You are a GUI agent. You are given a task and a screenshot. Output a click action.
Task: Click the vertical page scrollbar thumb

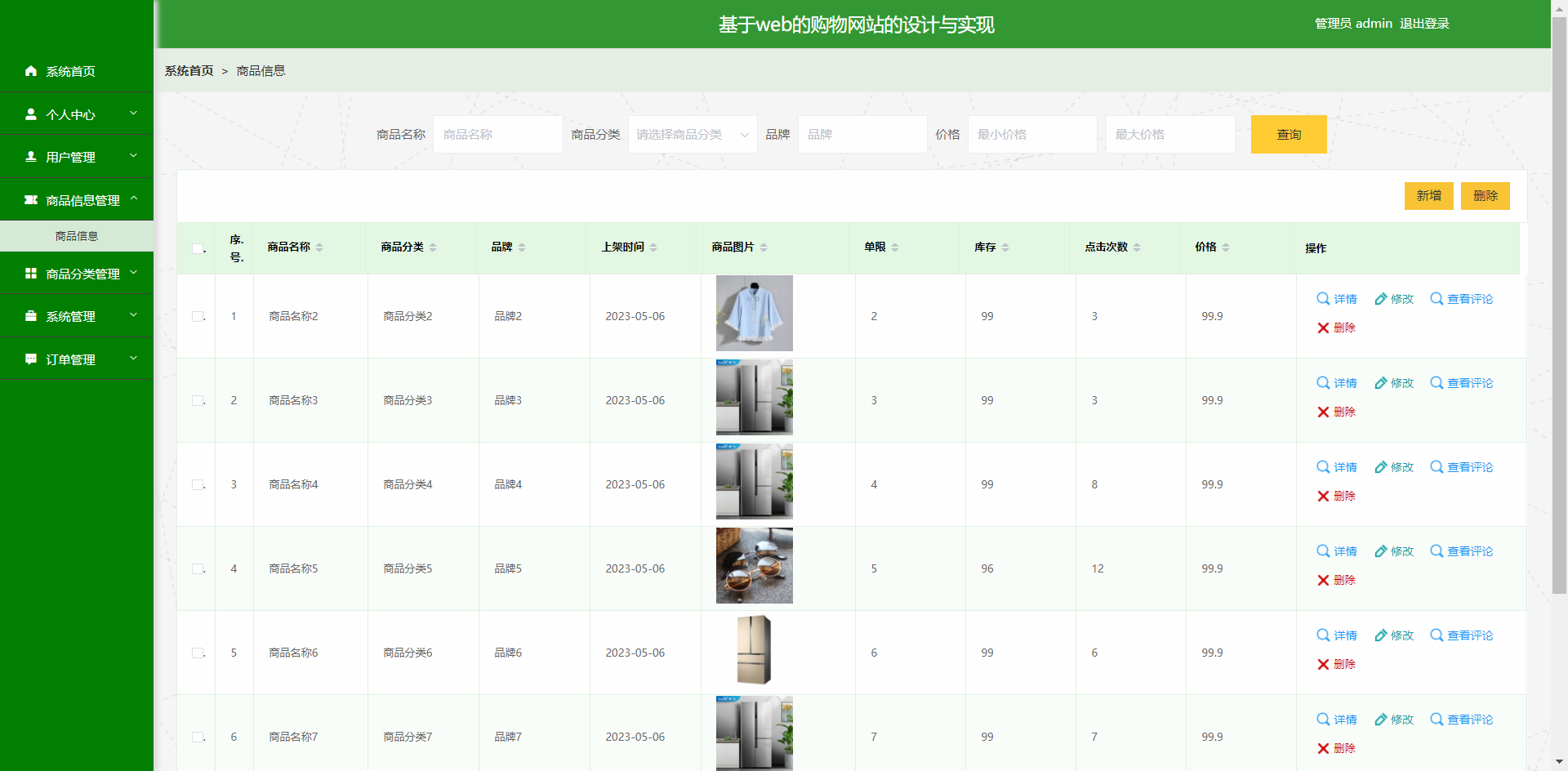tap(1559, 302)
